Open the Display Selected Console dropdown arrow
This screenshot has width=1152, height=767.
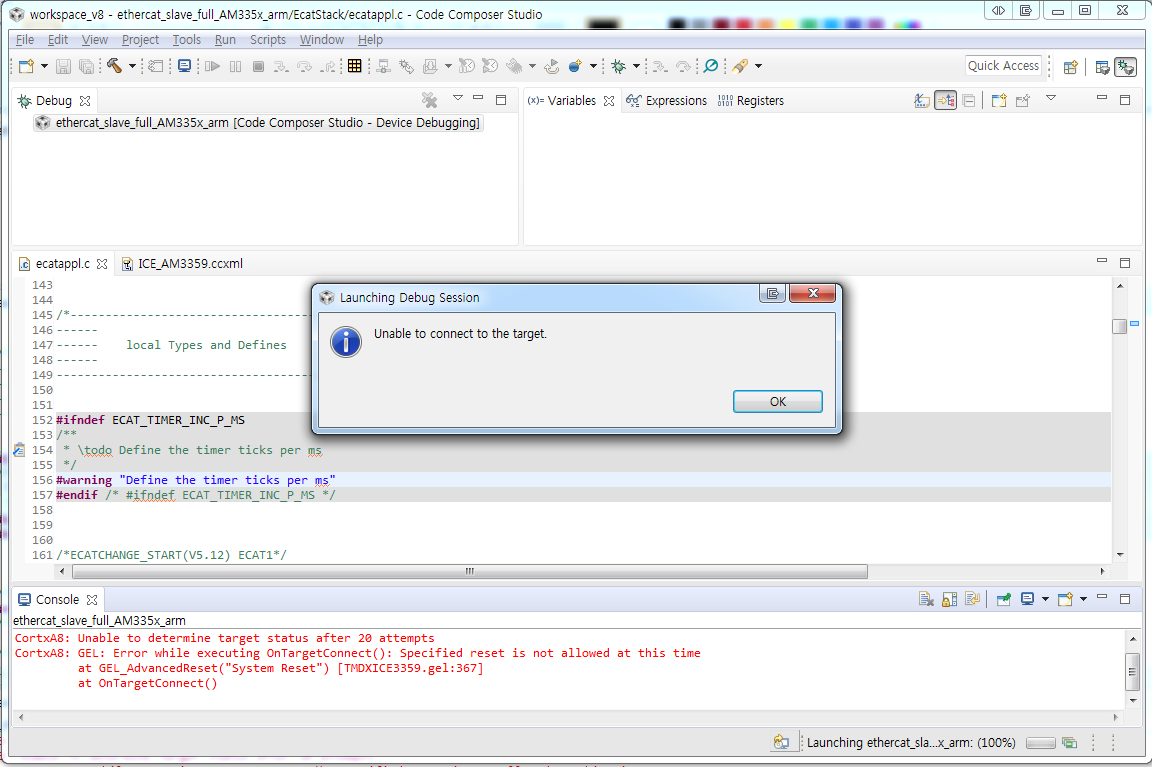coord(1045,599)
